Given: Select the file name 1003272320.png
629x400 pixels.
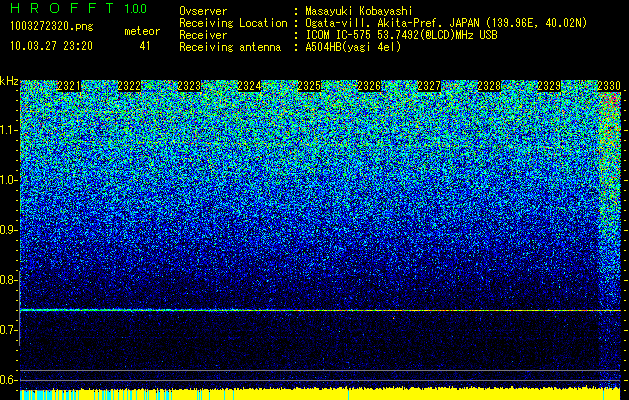Looking at the screenshot, I should (52, 27).
